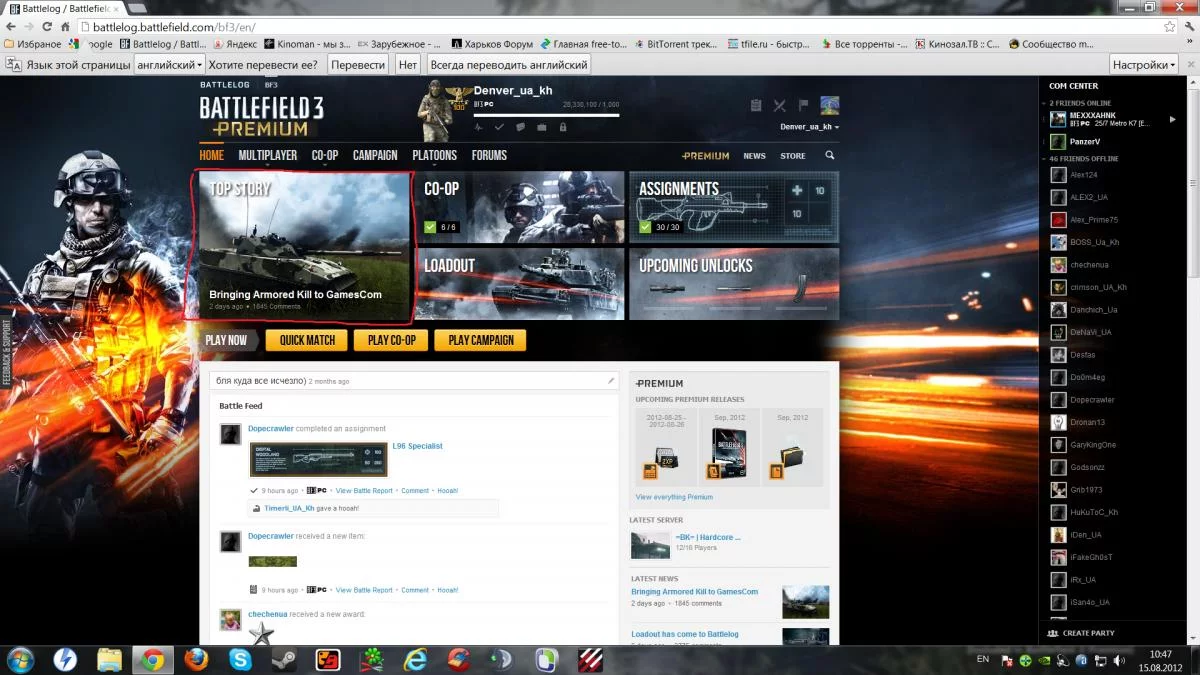This screenshot has height=675, width=1200.
Task: Open the language dropdown in translate bar
Action: (170, 64)
